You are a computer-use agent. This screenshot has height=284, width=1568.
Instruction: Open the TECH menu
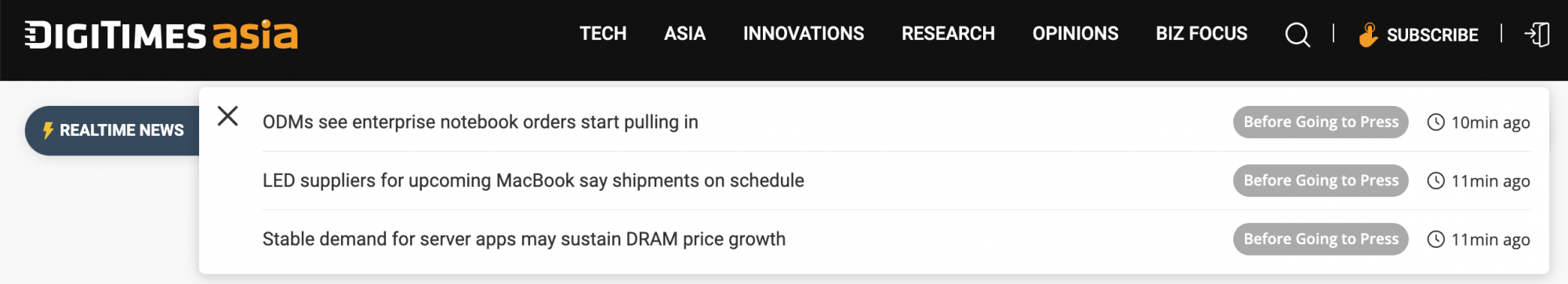[603, 34]
